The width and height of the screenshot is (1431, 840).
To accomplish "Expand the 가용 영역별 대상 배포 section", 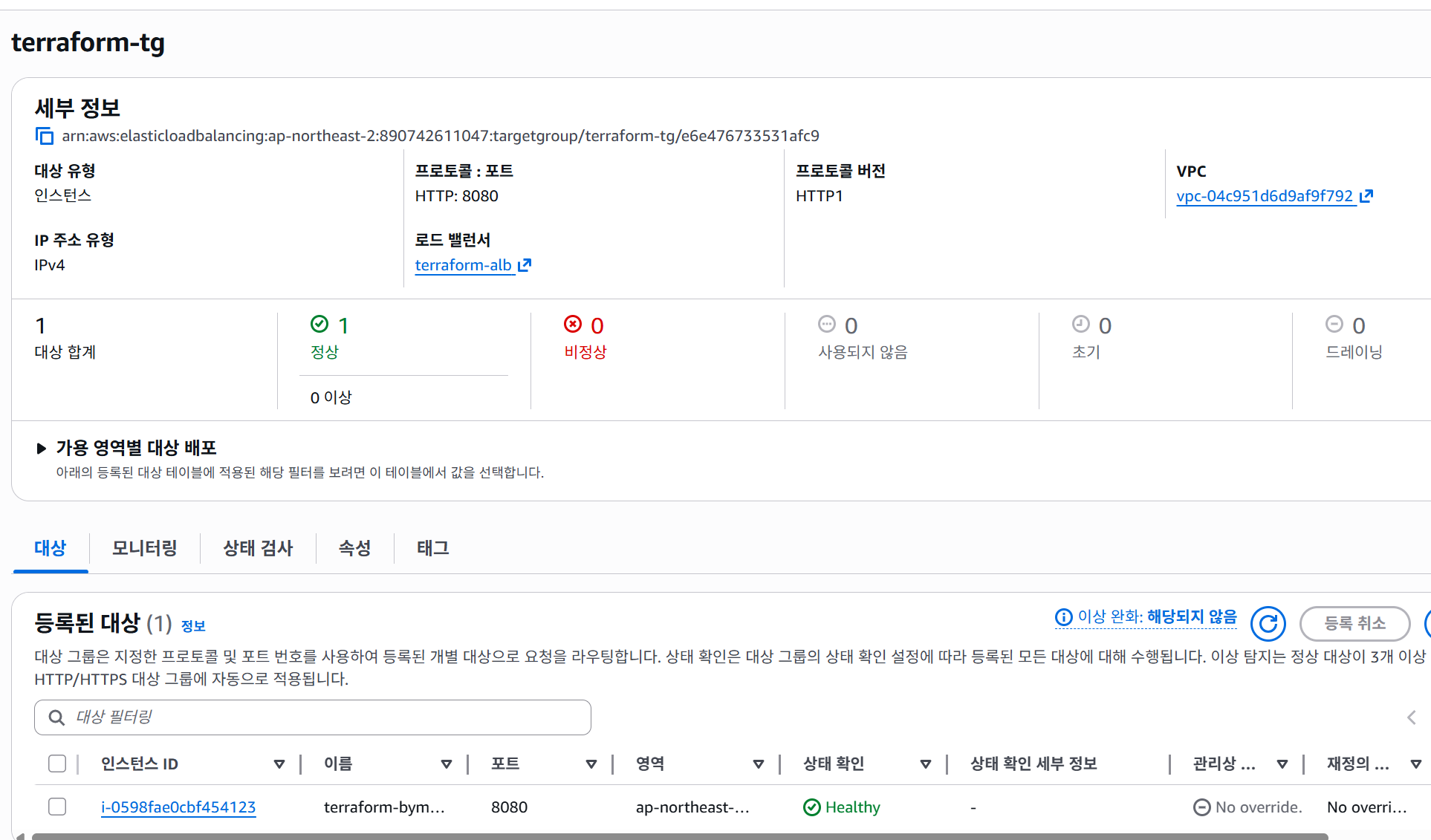I will point(42,448).
